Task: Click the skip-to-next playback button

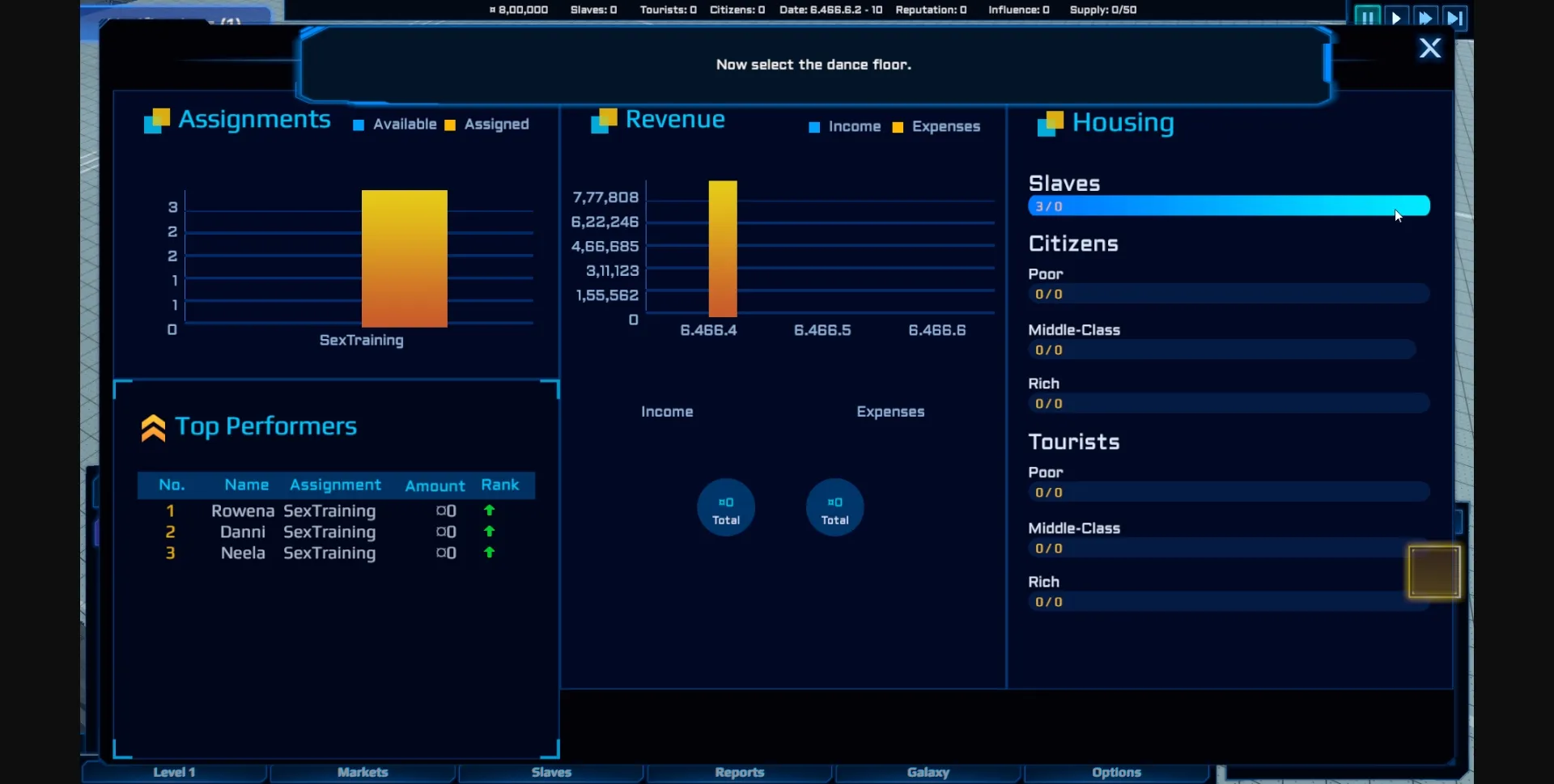Action: click(x=1454, y=17)
